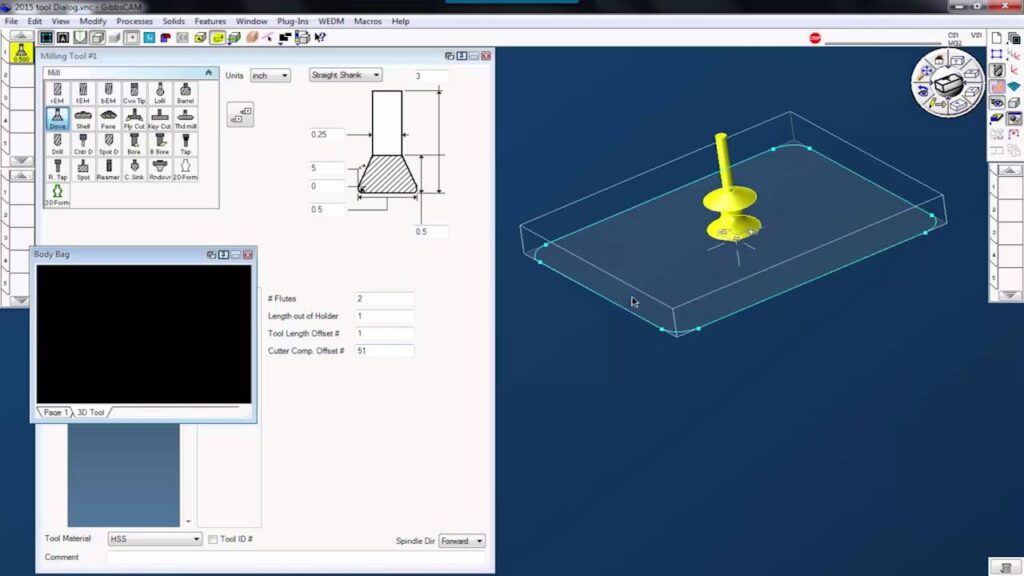Switch to the 3D Tool tab in Body Bag
Image resolution: width=1024 pixels, height=576 pixels.
(x=91, y=413)
